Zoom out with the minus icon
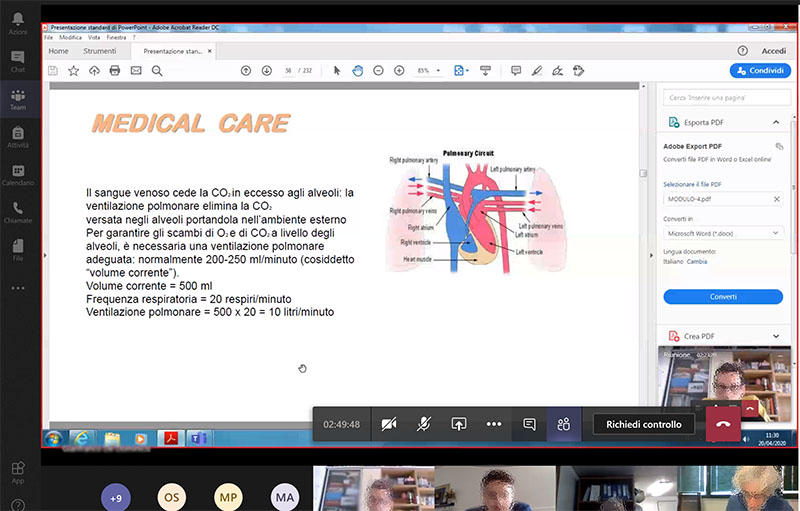 [378, 71]
